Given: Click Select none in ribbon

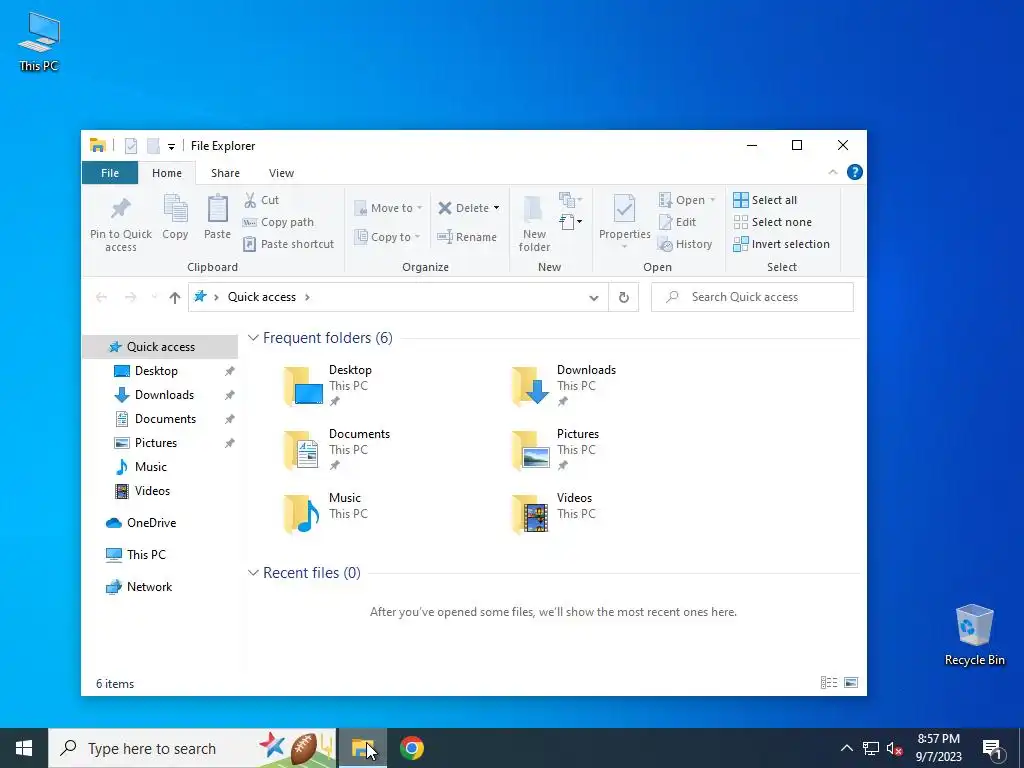Looking at the screenshot, I should click(x=773, y=222).
